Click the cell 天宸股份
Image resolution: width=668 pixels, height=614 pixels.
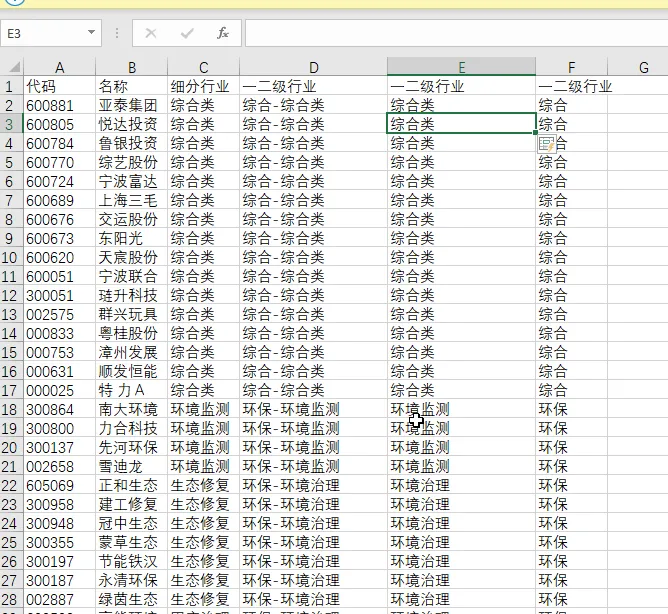pyautogui.click(x=132, y=257)
